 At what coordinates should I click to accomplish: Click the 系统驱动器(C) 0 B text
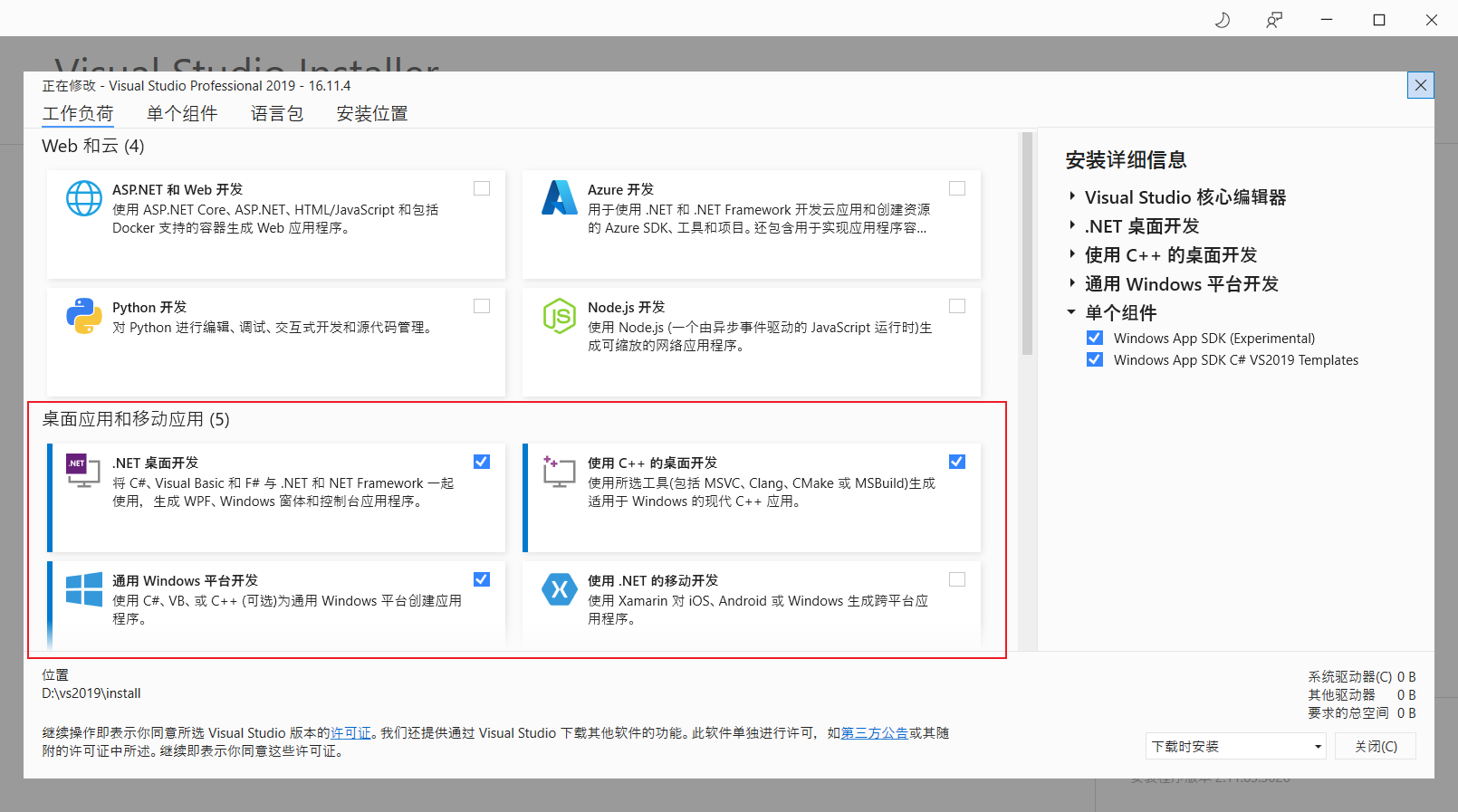pyautogui.click(x=1362, y=677)
